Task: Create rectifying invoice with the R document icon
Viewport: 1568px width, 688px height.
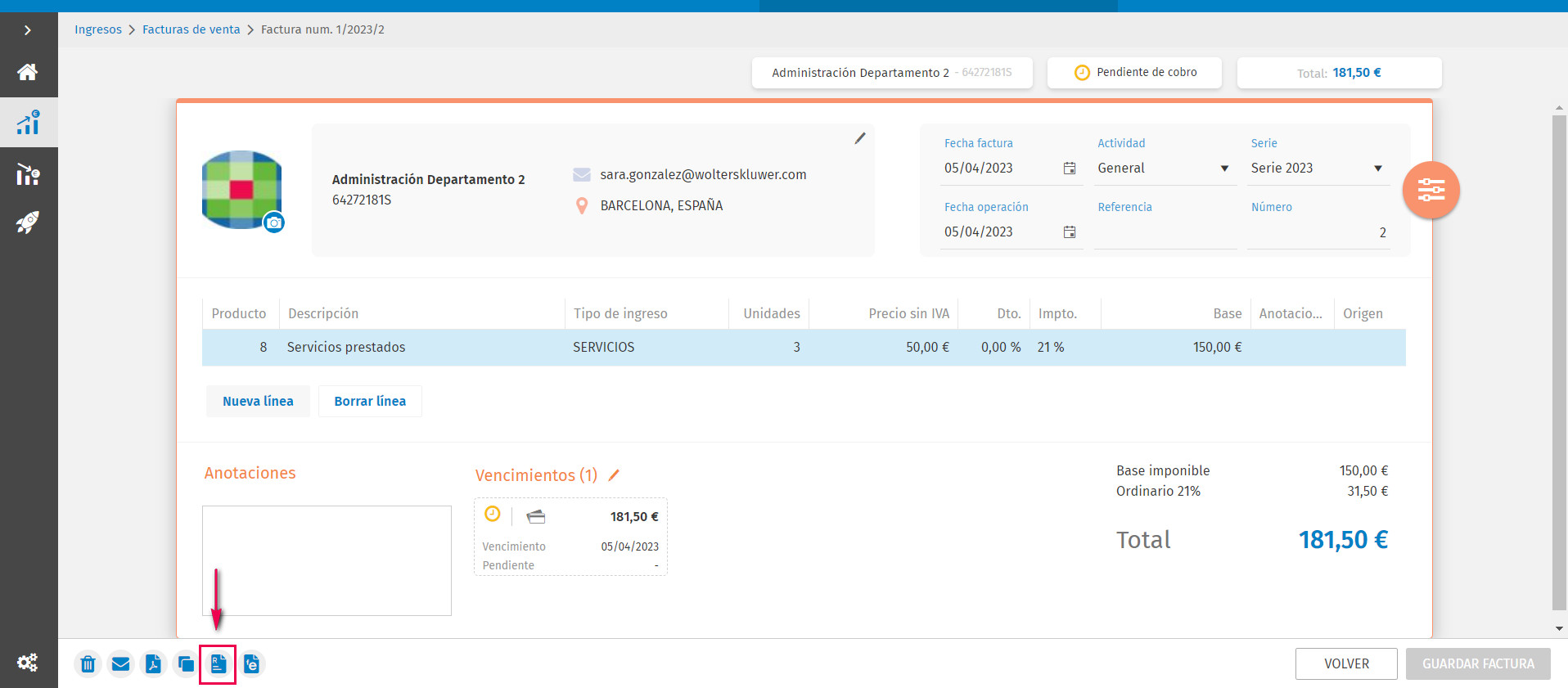Action: [x=218, y=664]
